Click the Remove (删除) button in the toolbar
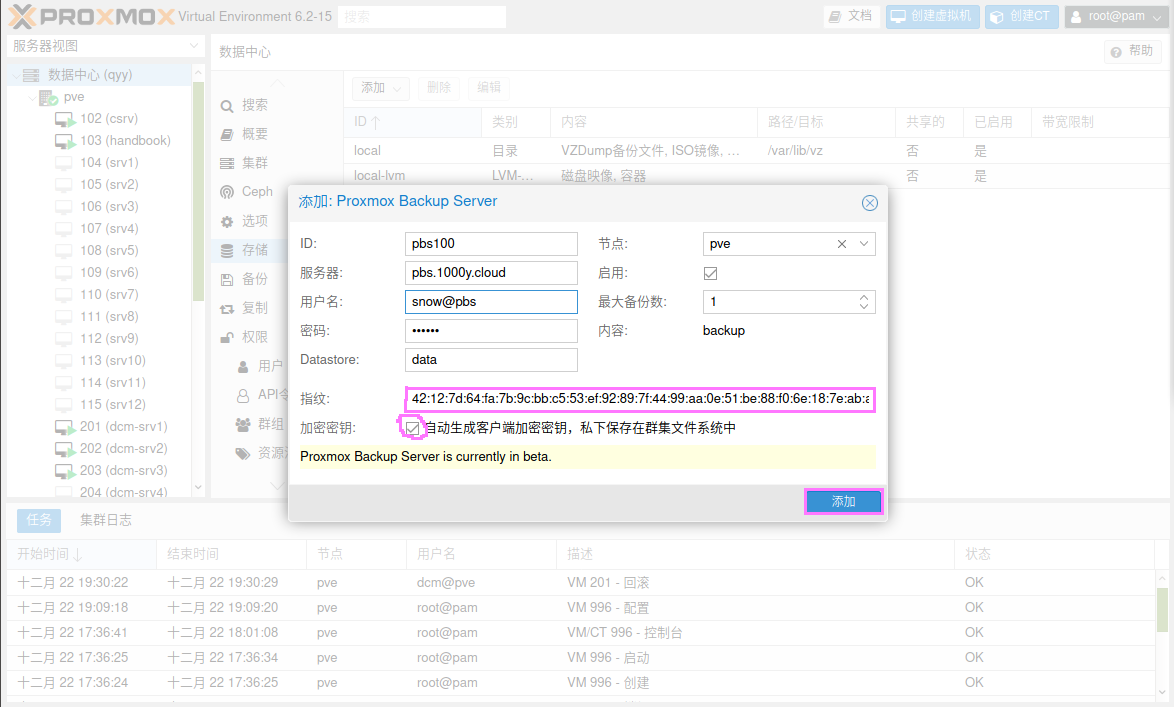1174x707 pixels. pos(439,88)
